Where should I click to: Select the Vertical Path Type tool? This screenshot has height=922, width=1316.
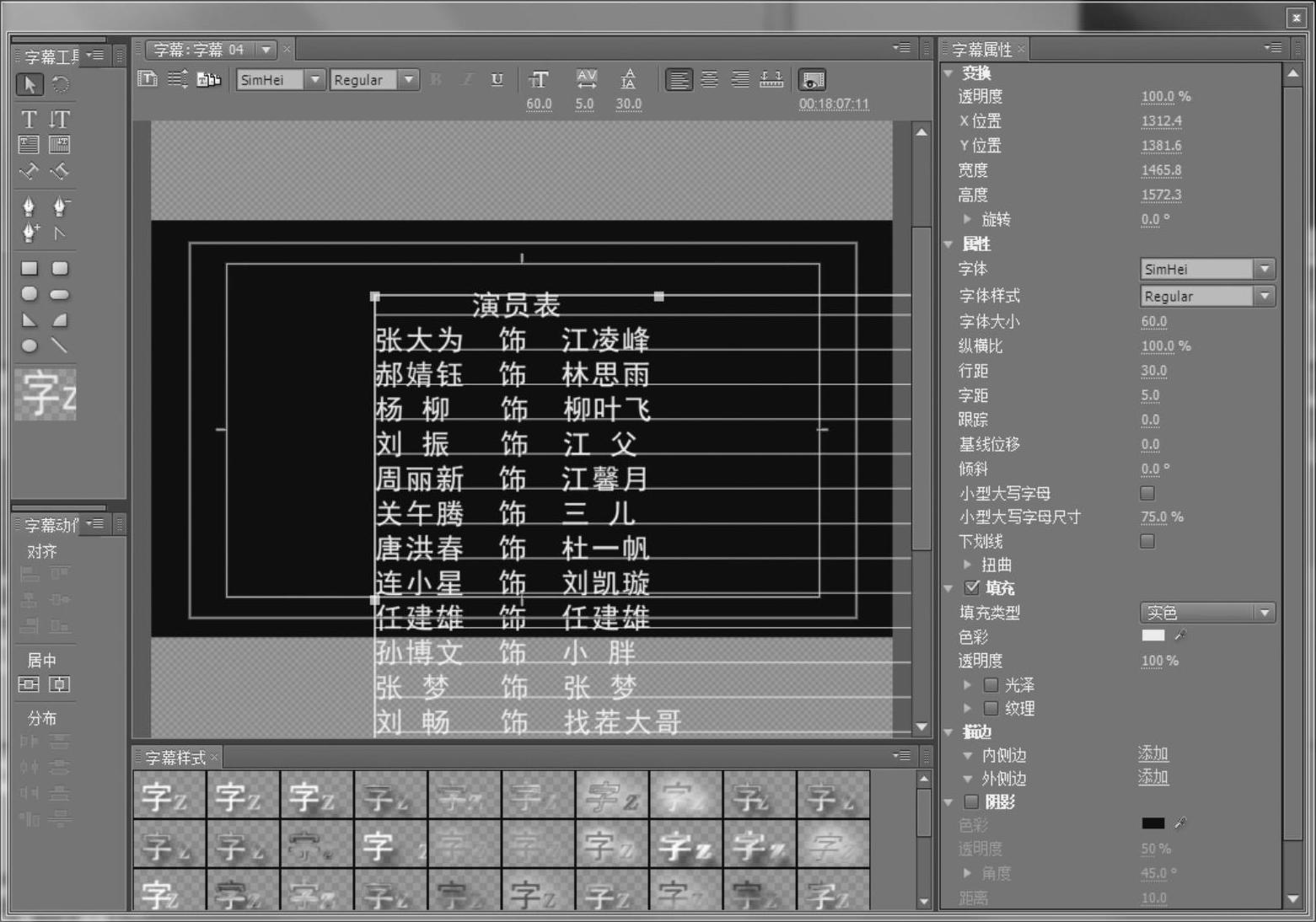click(60, 171)
